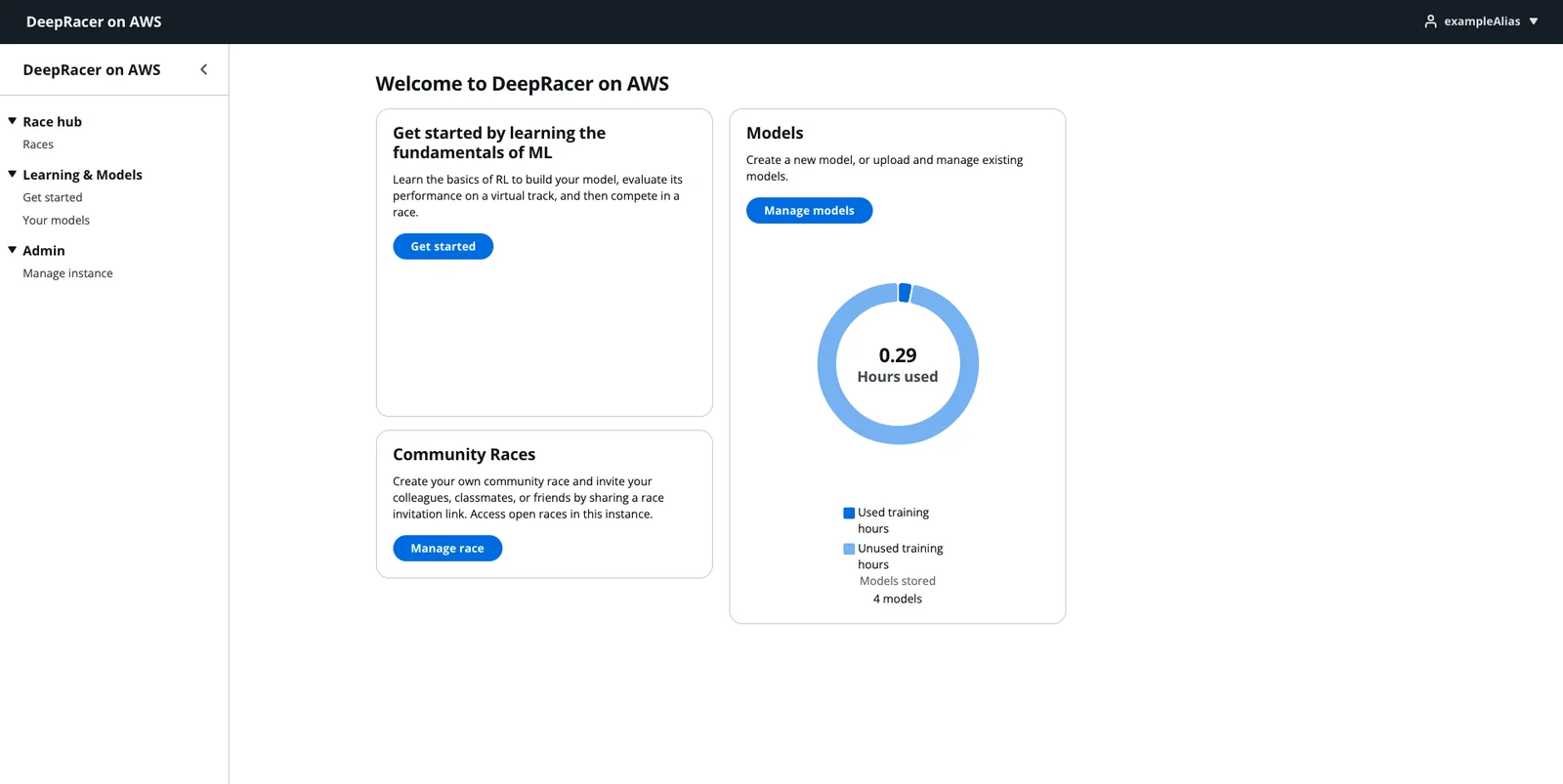Click the Unused training hours legend swatch
Viewport: 1563px width, 784px height.
click(x=849, y=549)
